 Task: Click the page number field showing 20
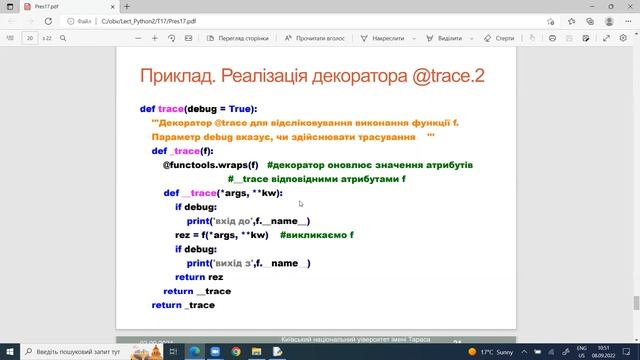(30, 38)
